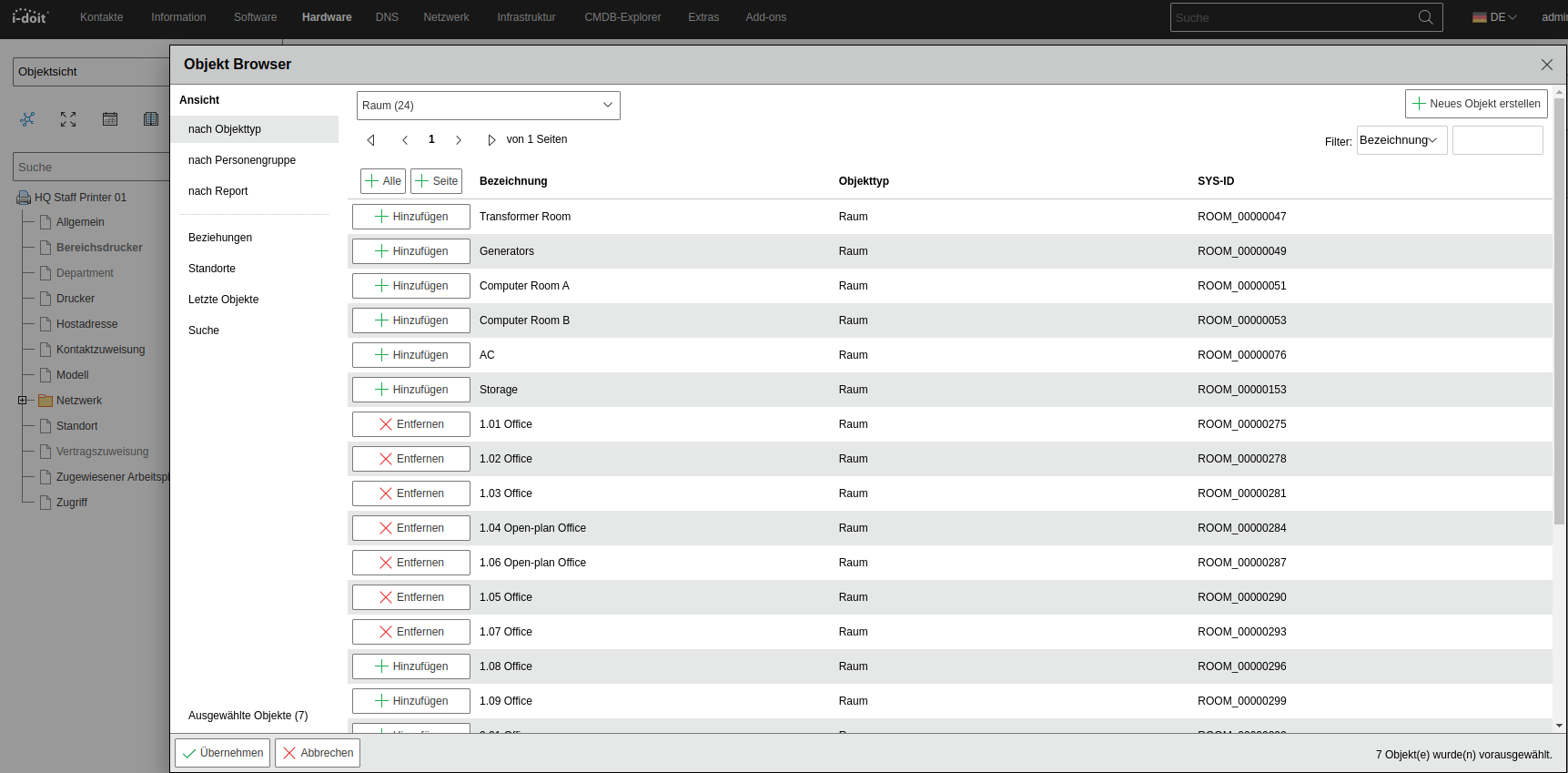Close the Objekt Browser dialog
The width and height of the screenshot is (1568, 773).
pos(1546,65)
